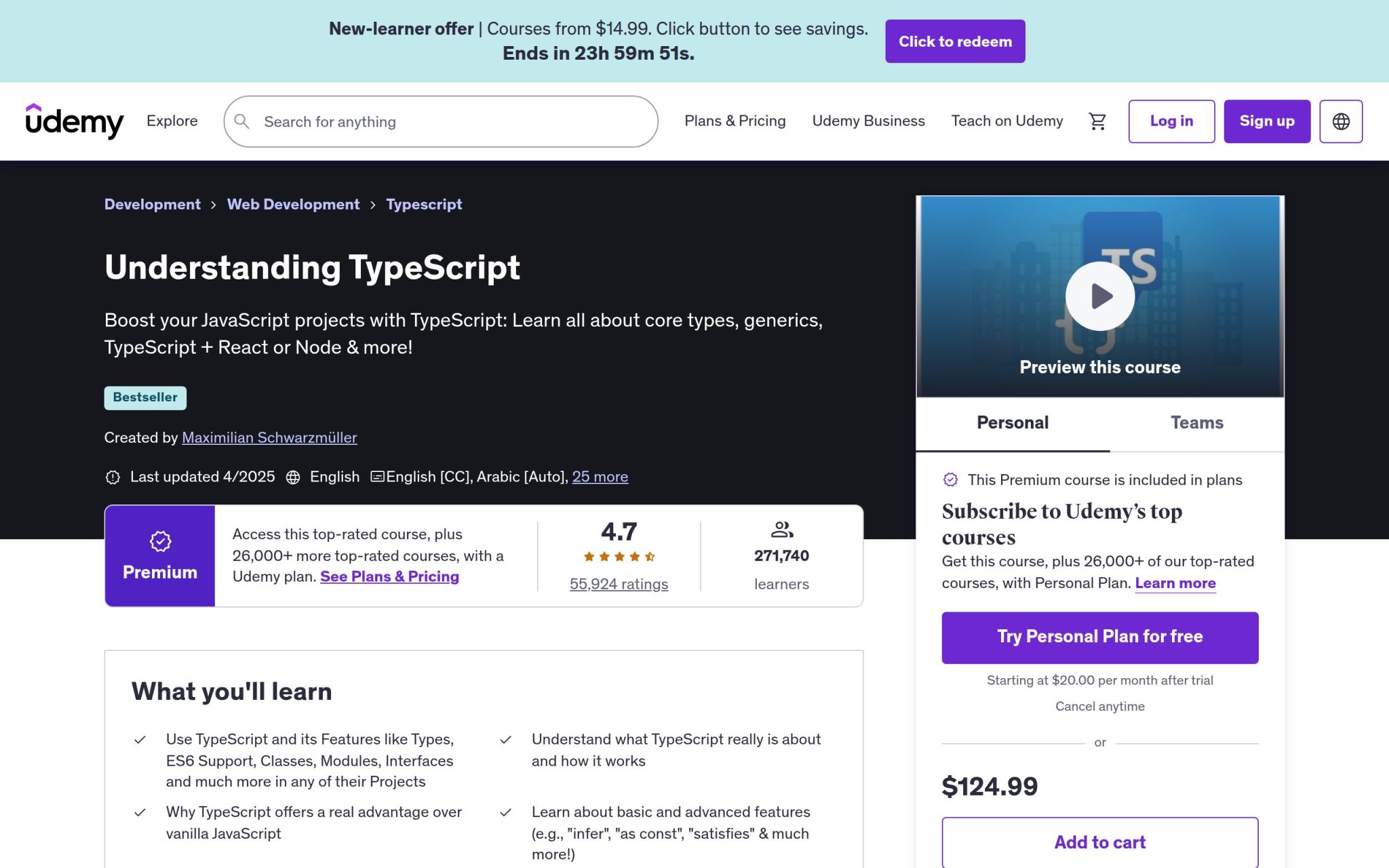Switch to the Teams tab
The width and height of the screenshot is (1389, 868).
1197,423
